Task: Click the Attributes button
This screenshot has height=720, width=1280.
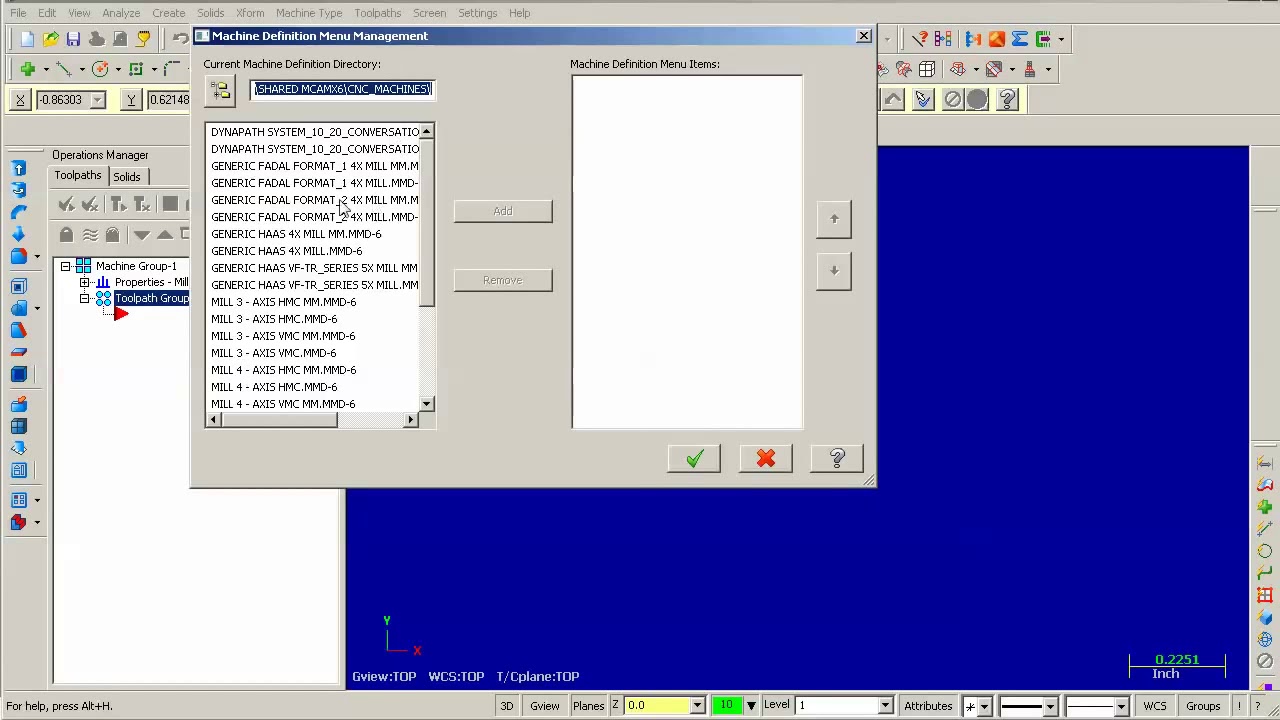Action: pos(929,706)
